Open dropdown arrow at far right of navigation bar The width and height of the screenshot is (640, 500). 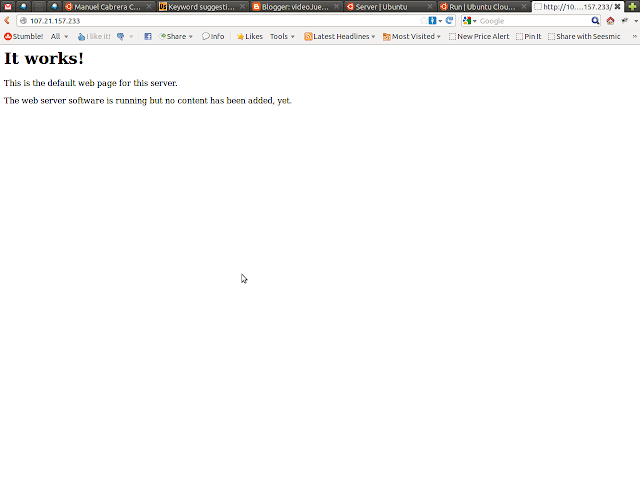coord(636,21)
